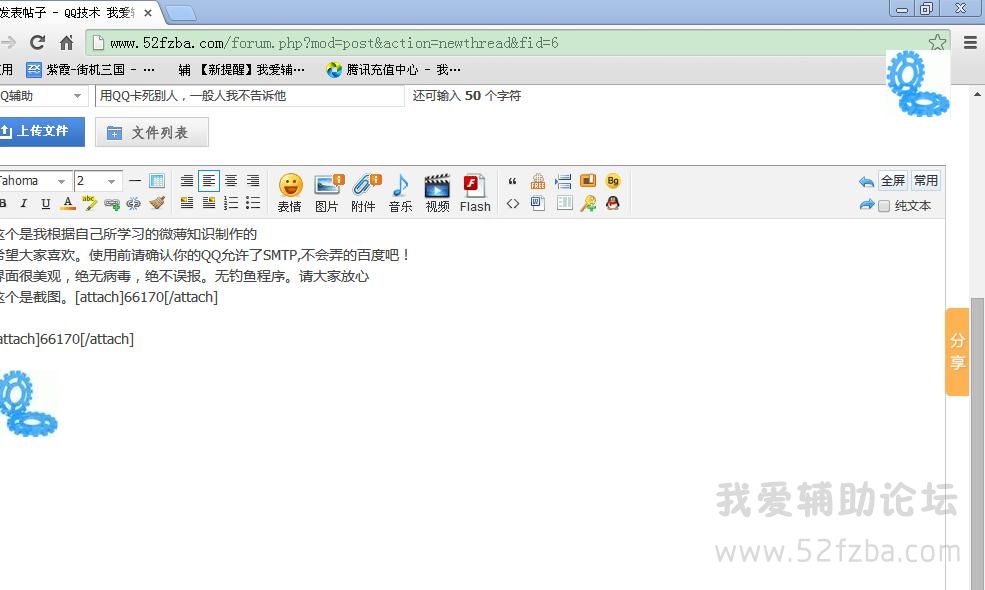Remove link with broken chain icon
The width and height of the screenshot is (985, 590).
tap(134, 203)
